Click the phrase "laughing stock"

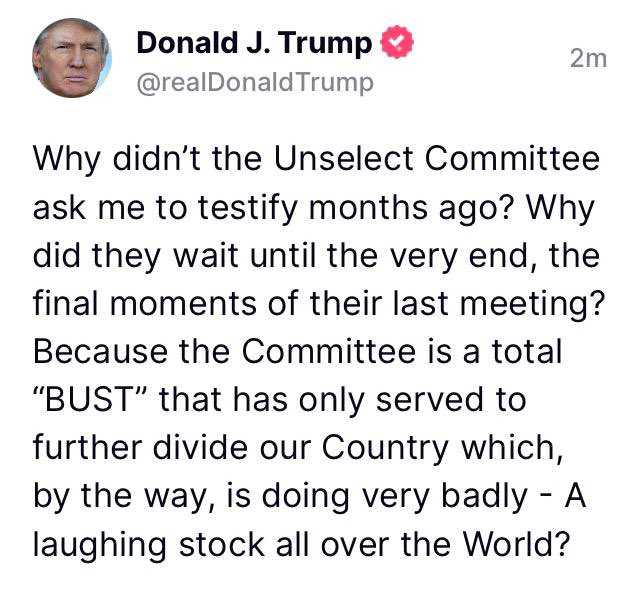click(148, 544)
